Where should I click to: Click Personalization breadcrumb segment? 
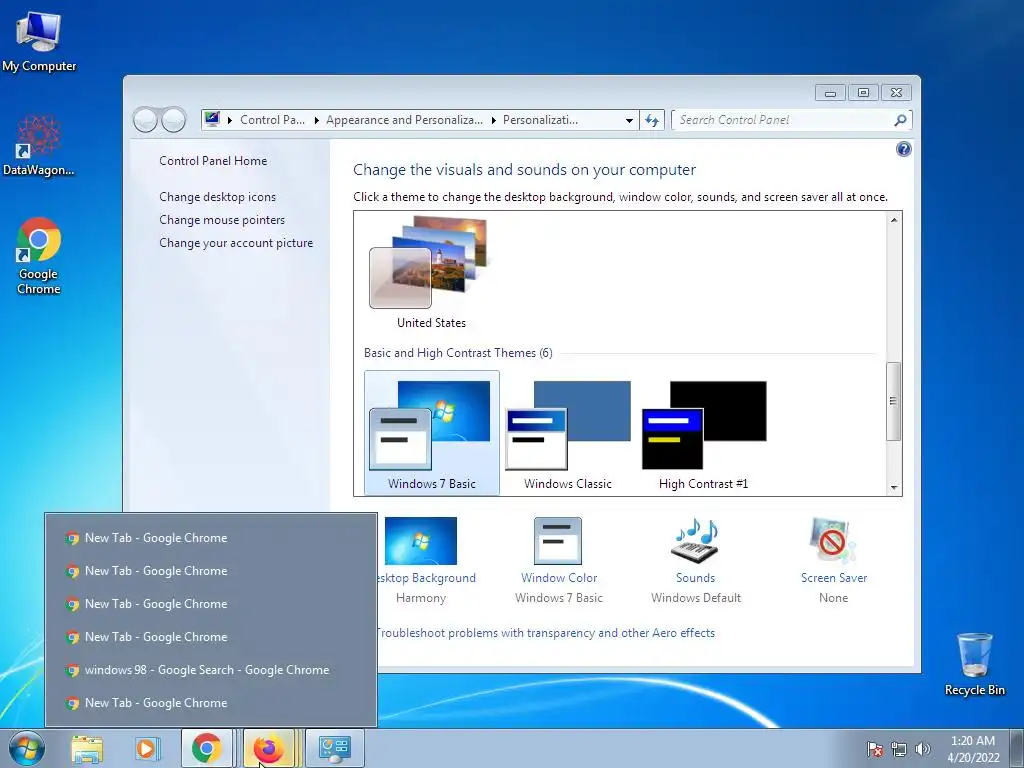[x=540, y=120]
